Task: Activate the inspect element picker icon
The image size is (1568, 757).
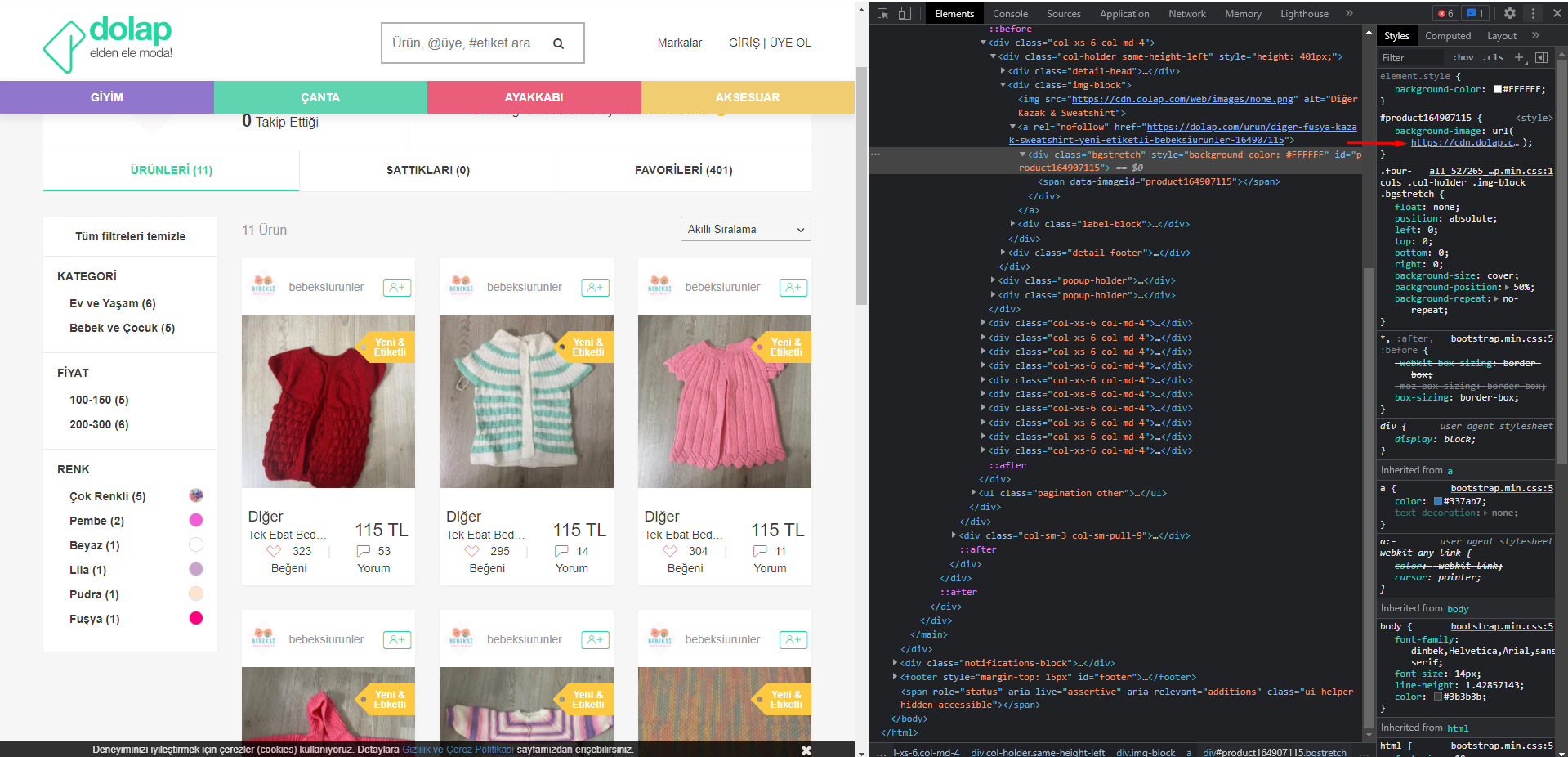Action: [883, 13]
